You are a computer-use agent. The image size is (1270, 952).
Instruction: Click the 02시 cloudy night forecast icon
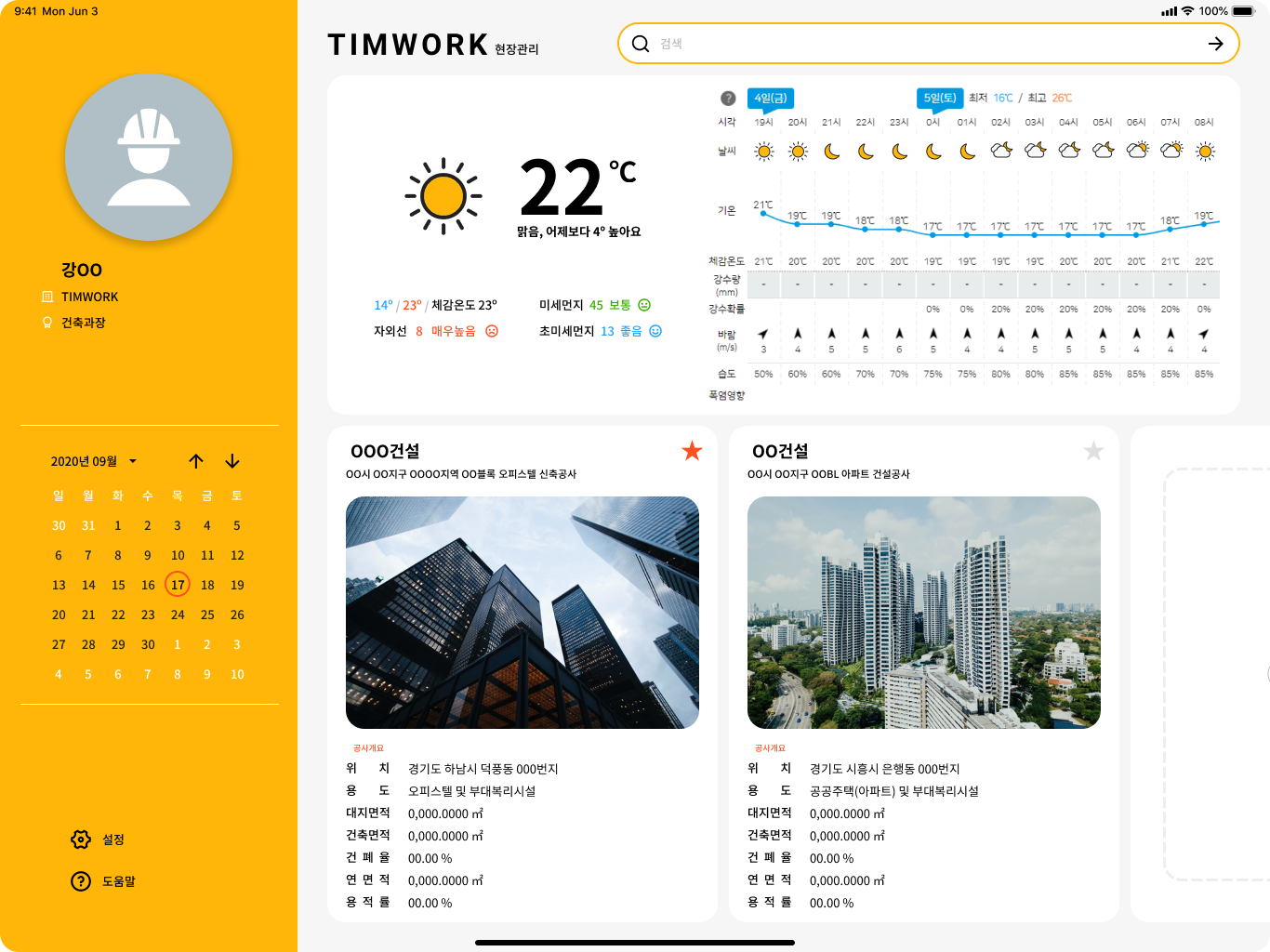point(1001,151)
